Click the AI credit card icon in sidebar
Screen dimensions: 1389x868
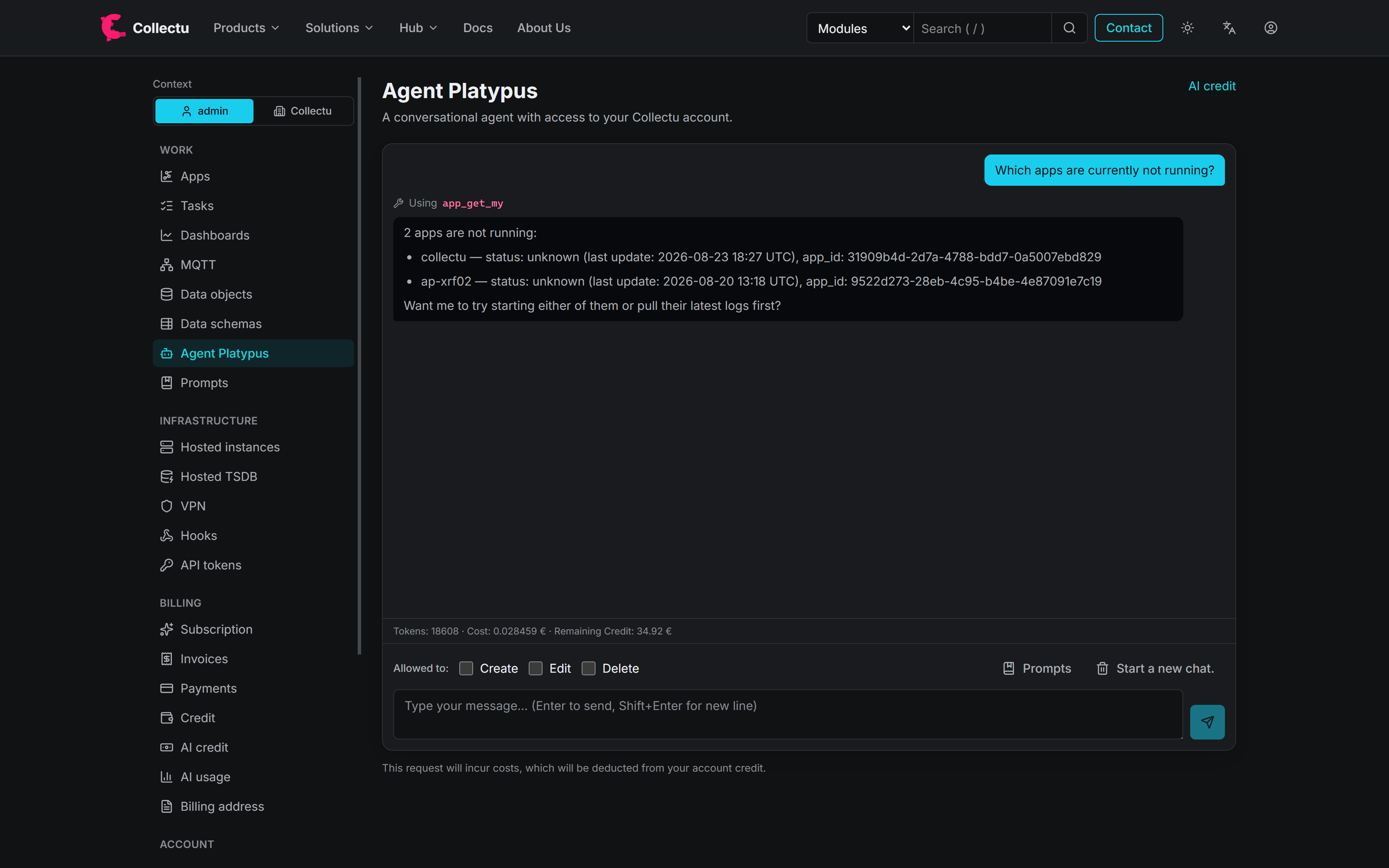(166, 747)
